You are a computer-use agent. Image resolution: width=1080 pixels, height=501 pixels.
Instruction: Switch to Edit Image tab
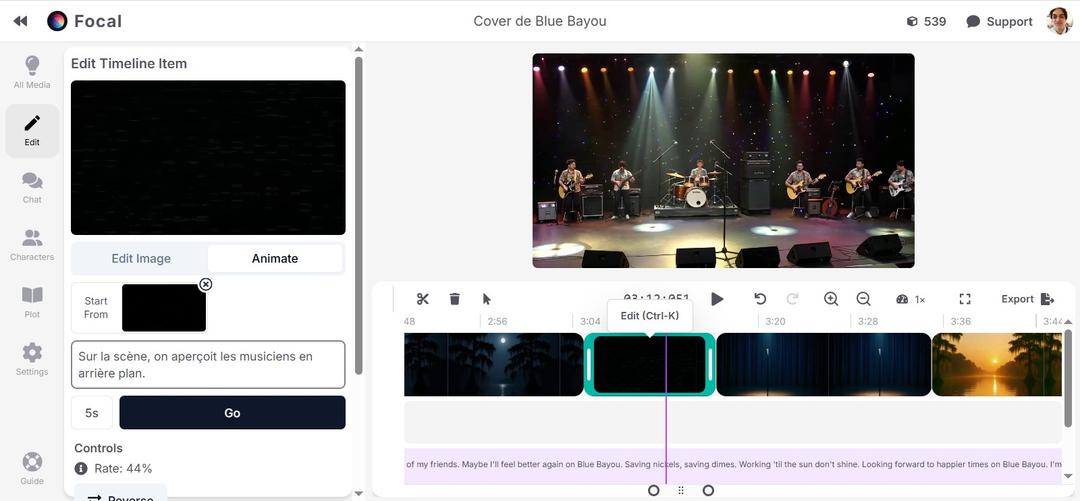click(x=141, y=258)
